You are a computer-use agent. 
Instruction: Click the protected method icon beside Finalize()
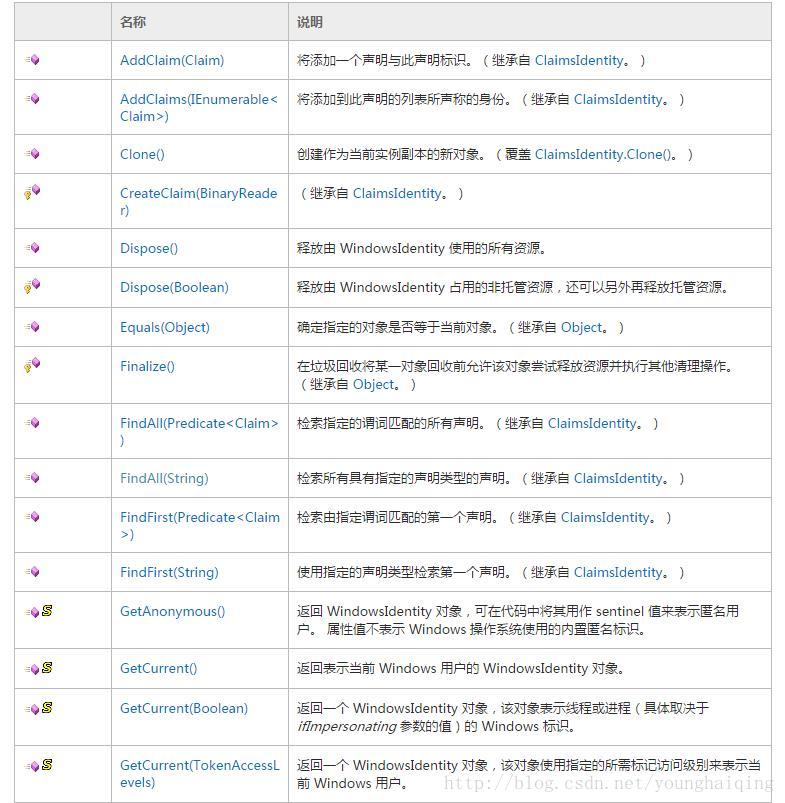coord(32,365)
